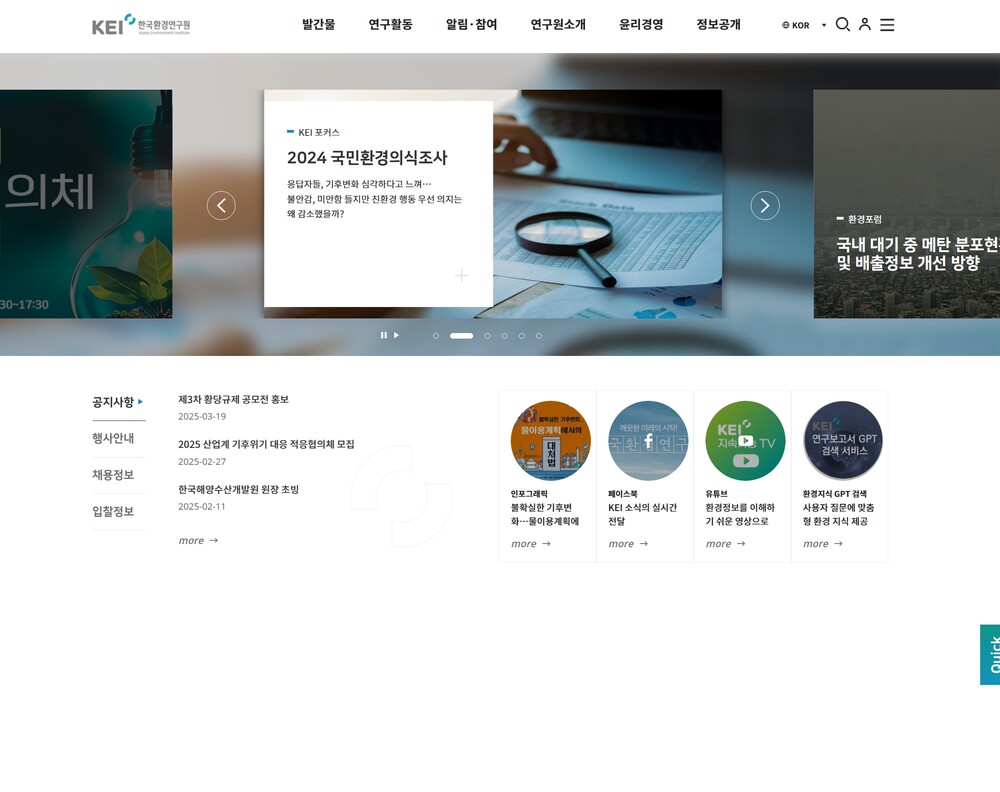Viewport: 1000px width, 792px height.
Task: Open the Quick side panel tab
Action: (990, 655)
